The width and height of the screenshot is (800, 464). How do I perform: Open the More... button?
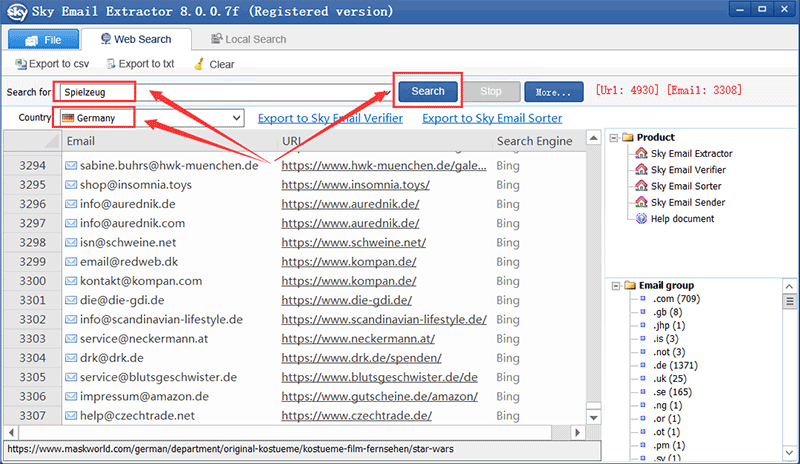[554, 92]
